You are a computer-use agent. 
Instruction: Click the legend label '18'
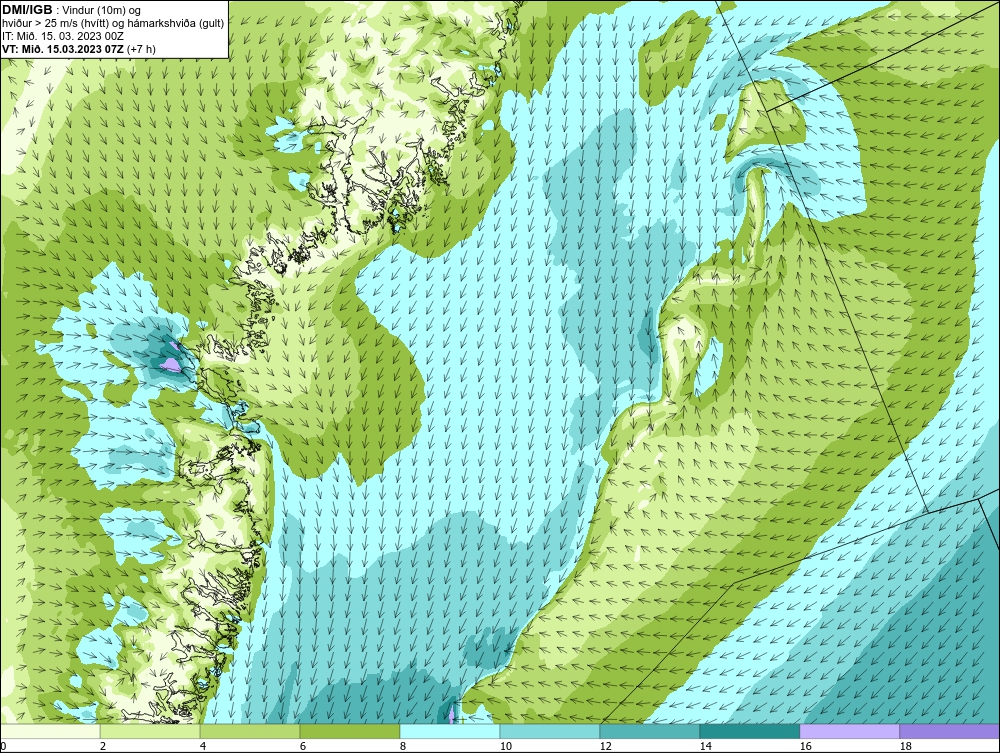(x=906, y=747)
